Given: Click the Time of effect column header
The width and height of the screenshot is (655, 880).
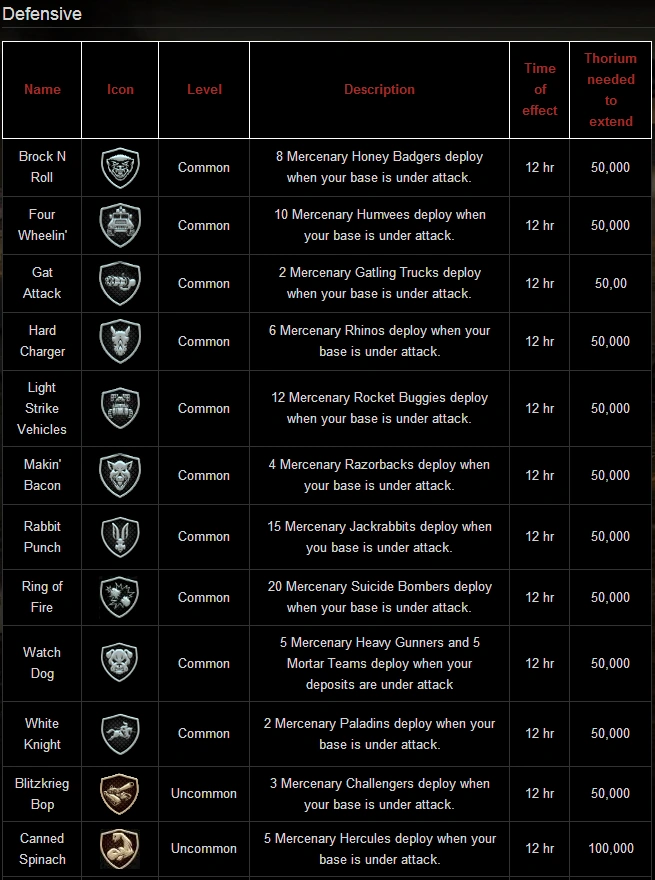Looking at the screenshot, I should [x=539, y=89].
